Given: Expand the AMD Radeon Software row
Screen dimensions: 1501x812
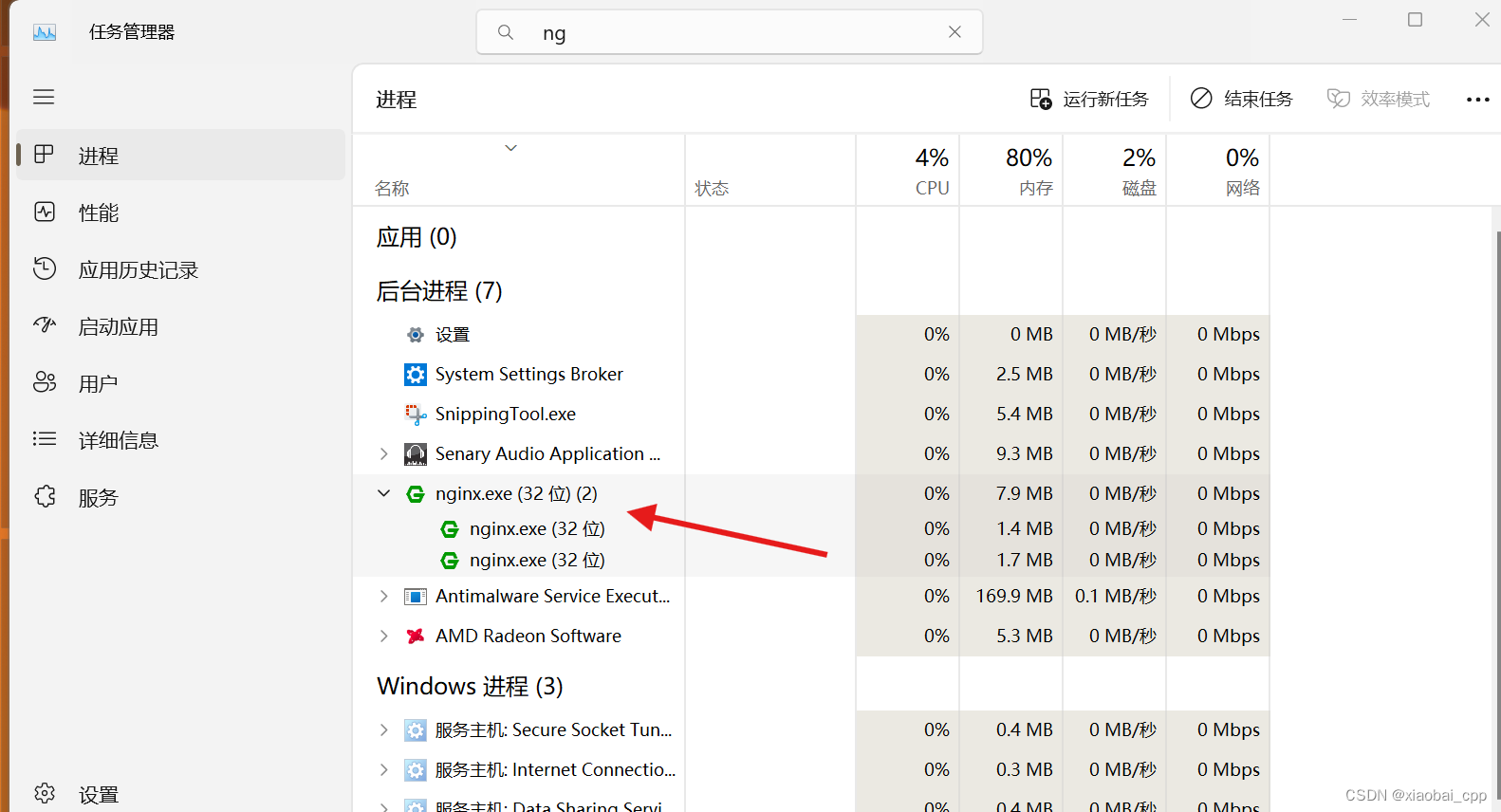Looking at the screenshot, I should point(383,637).
